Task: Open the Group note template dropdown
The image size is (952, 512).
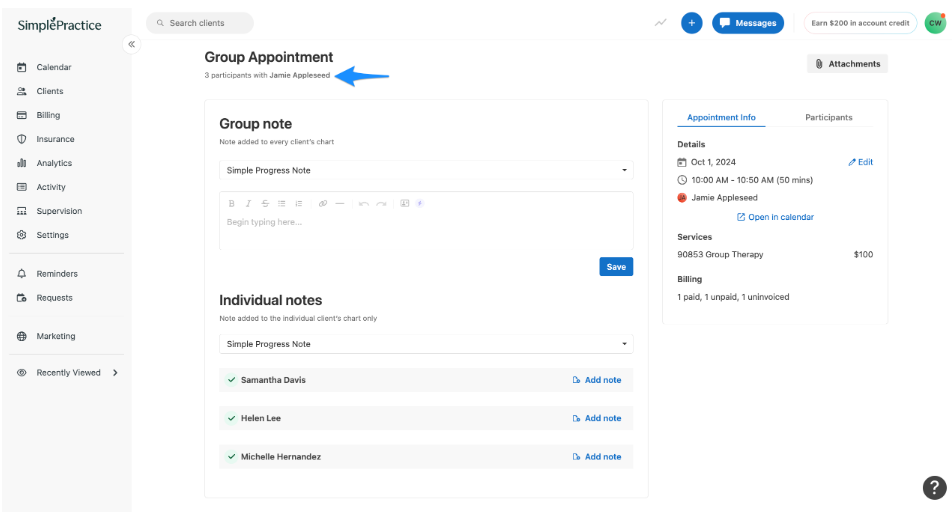Action: [x=426, y=170]
